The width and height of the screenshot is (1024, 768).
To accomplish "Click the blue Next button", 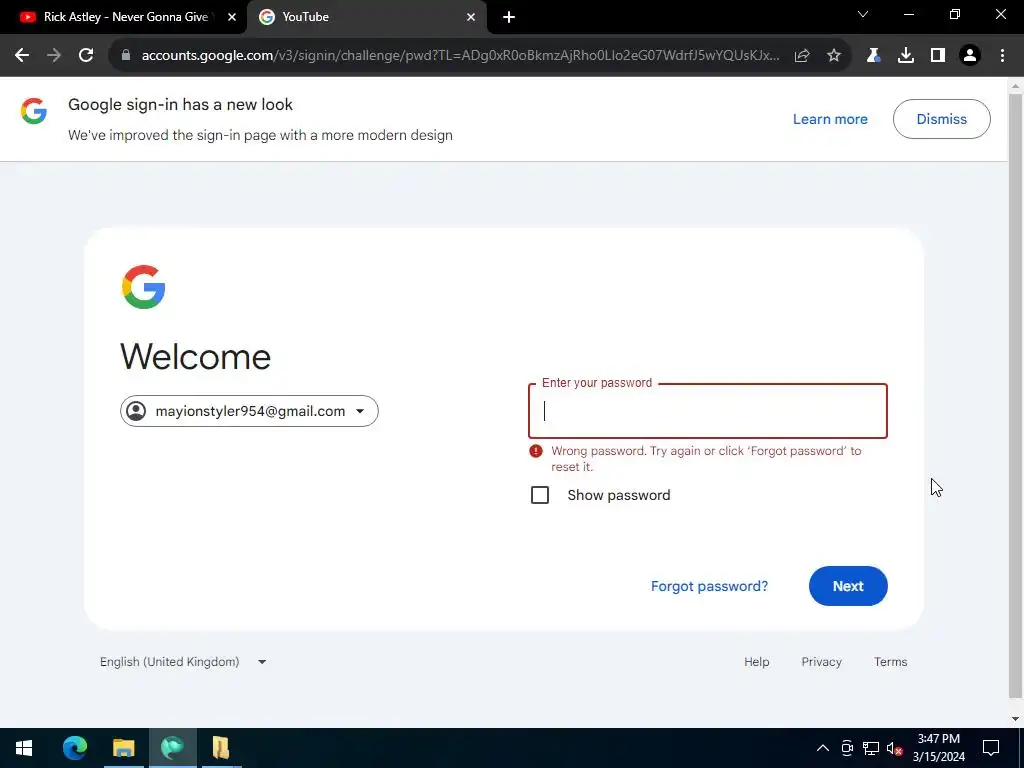I will pyautogui.click(x=848, y=586).
